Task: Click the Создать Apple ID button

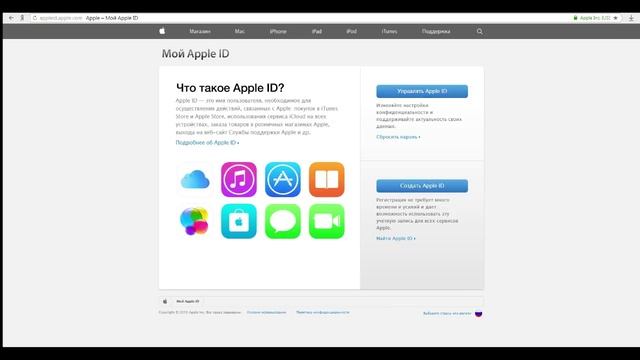Action: coord(422,186)
